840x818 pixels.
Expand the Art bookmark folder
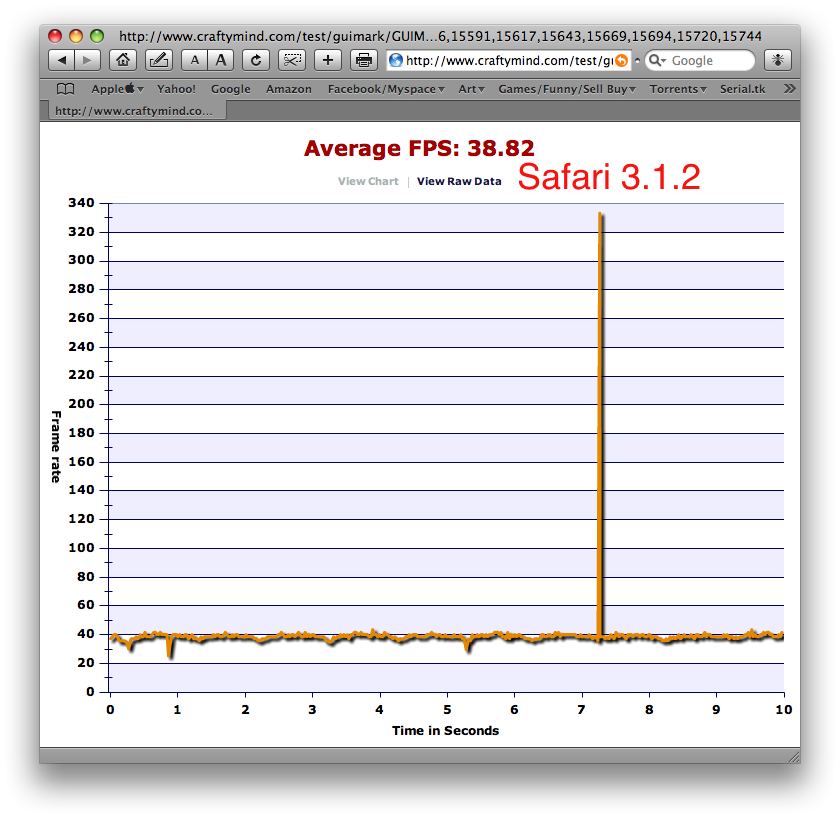471,89
